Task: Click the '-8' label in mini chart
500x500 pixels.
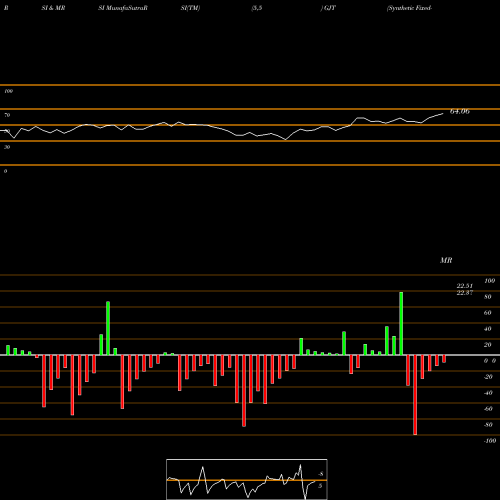Action: tap(320, 474)
